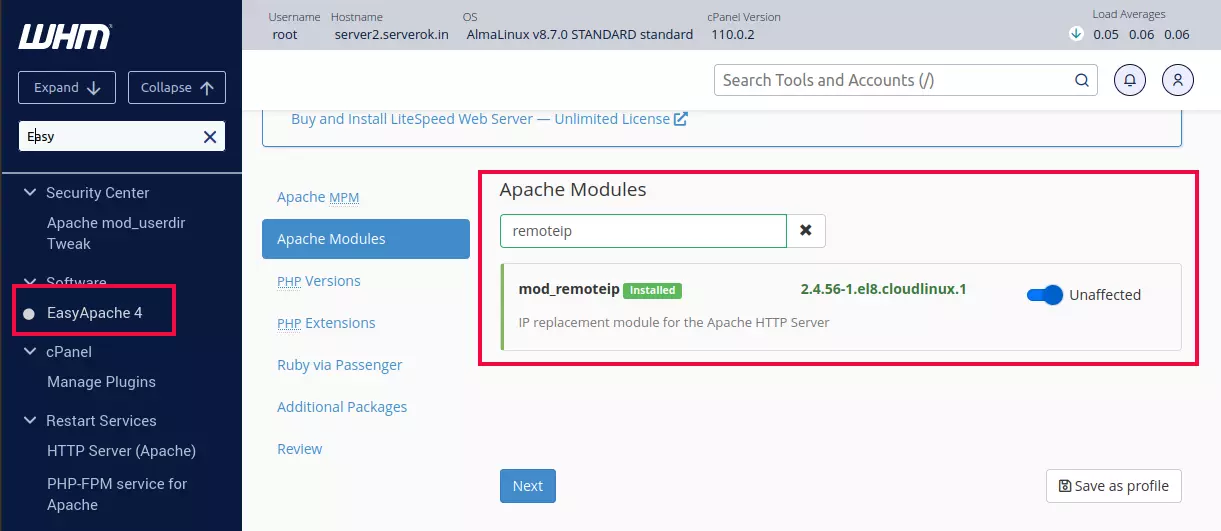The width and height of the screenshot is (1221, 531).
Task: Open EasyApache 4 in sidebar
Action: click(x=95, y=313)
